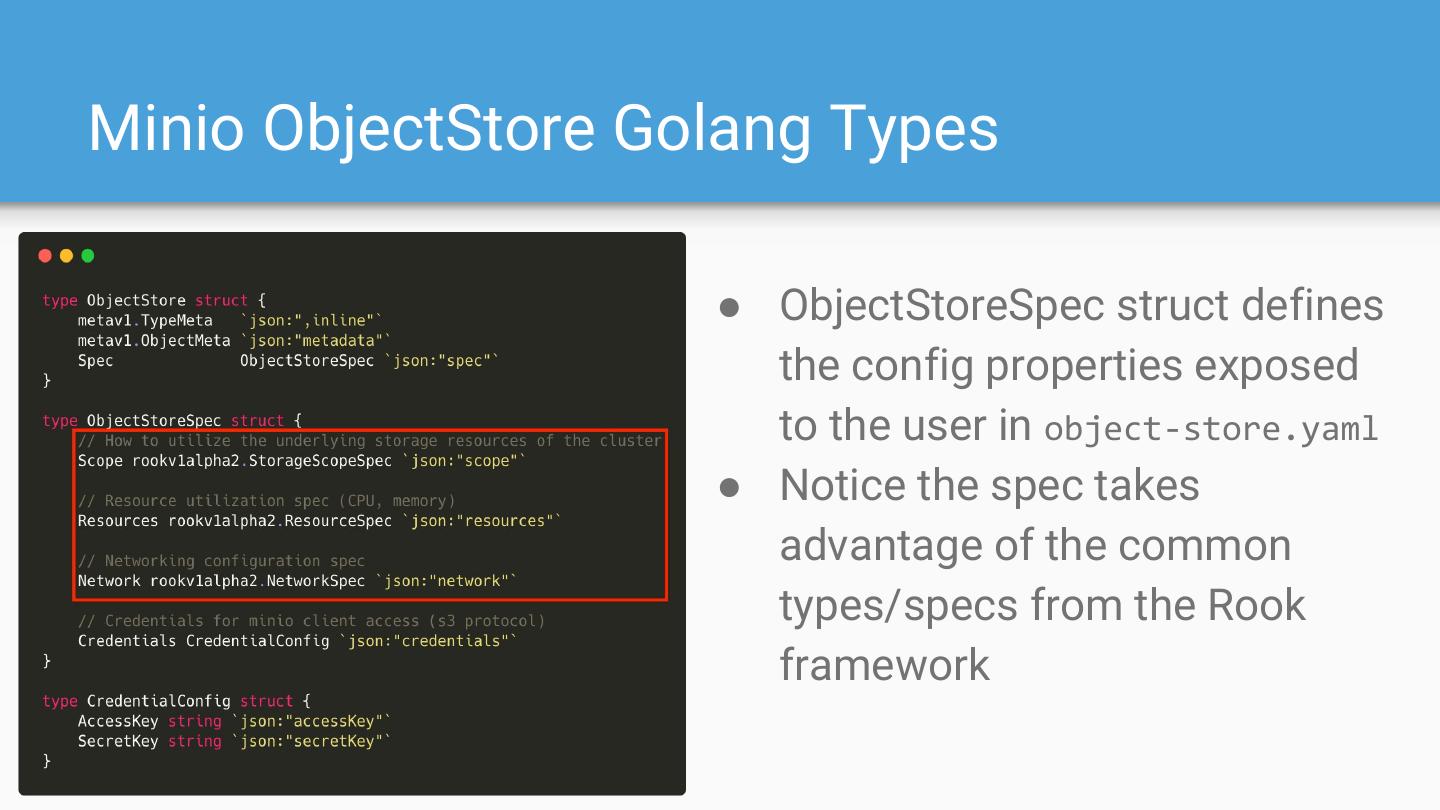Click the bullet marker before "ObjectStoreSpec struct defines"
Viewport: 1440px width, 810px height.
(729, 307)
